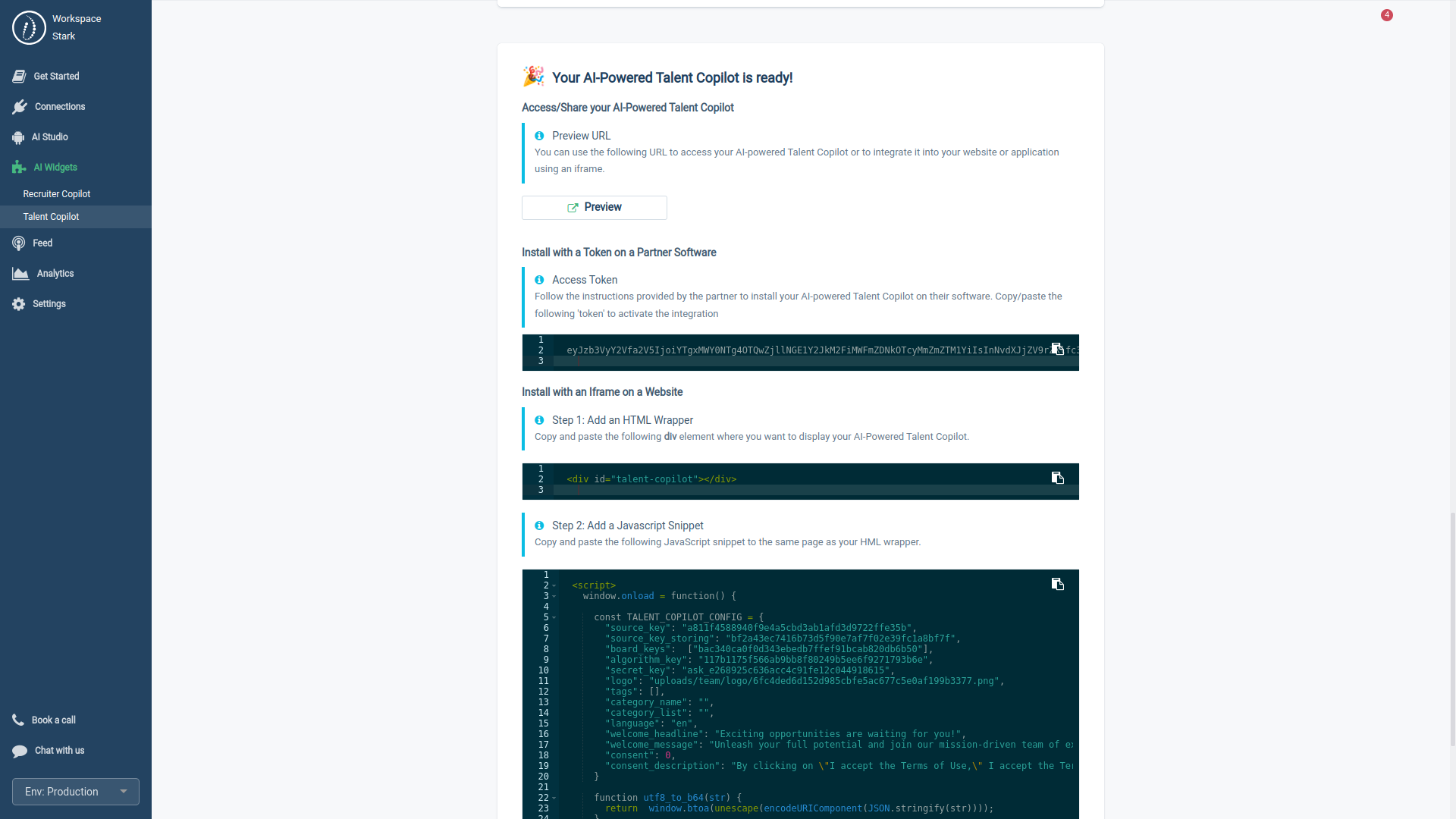Open Settings from the sidebar
The height and width of the screenshot is (819, 1456).
(49, 303)
